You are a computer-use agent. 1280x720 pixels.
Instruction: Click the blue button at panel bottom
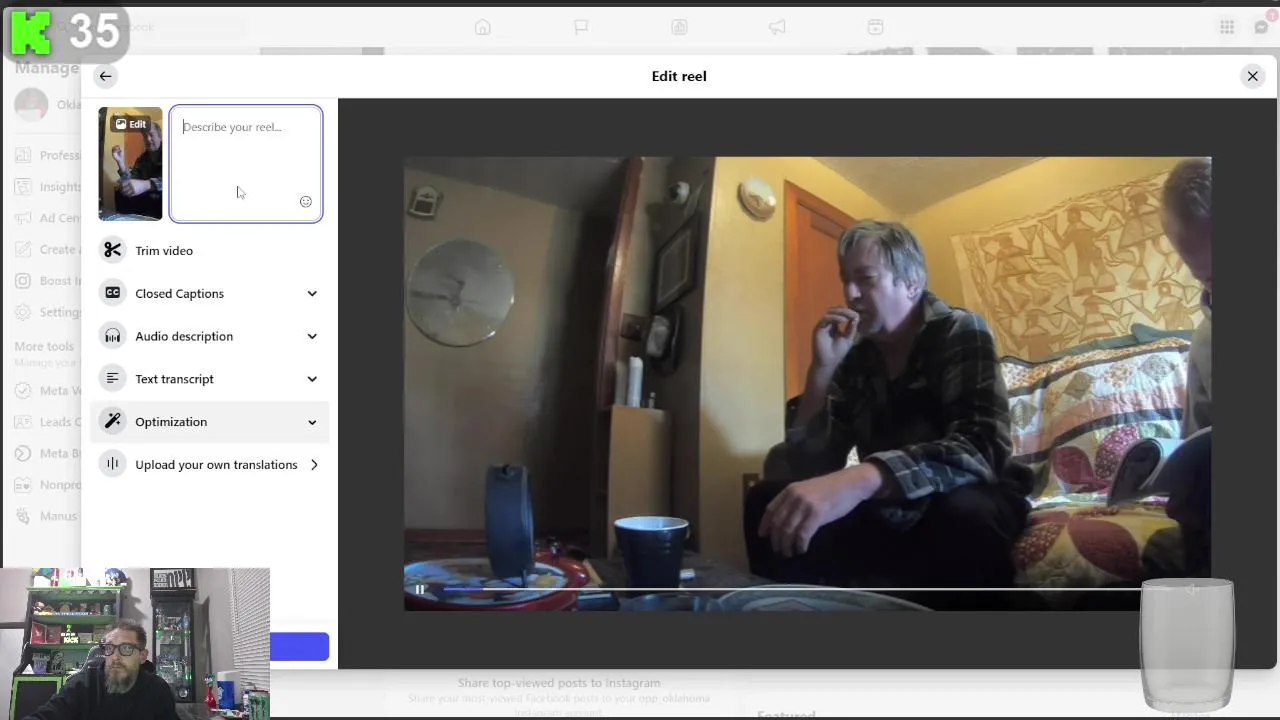click(299, 647)
